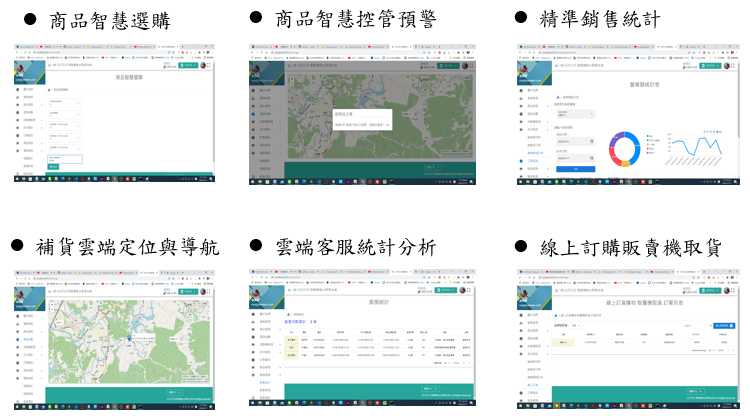This screenshot has height=416, width=750.
Task: Click blue query button in 精準銷售統計 screenshot
Action: 573,170
